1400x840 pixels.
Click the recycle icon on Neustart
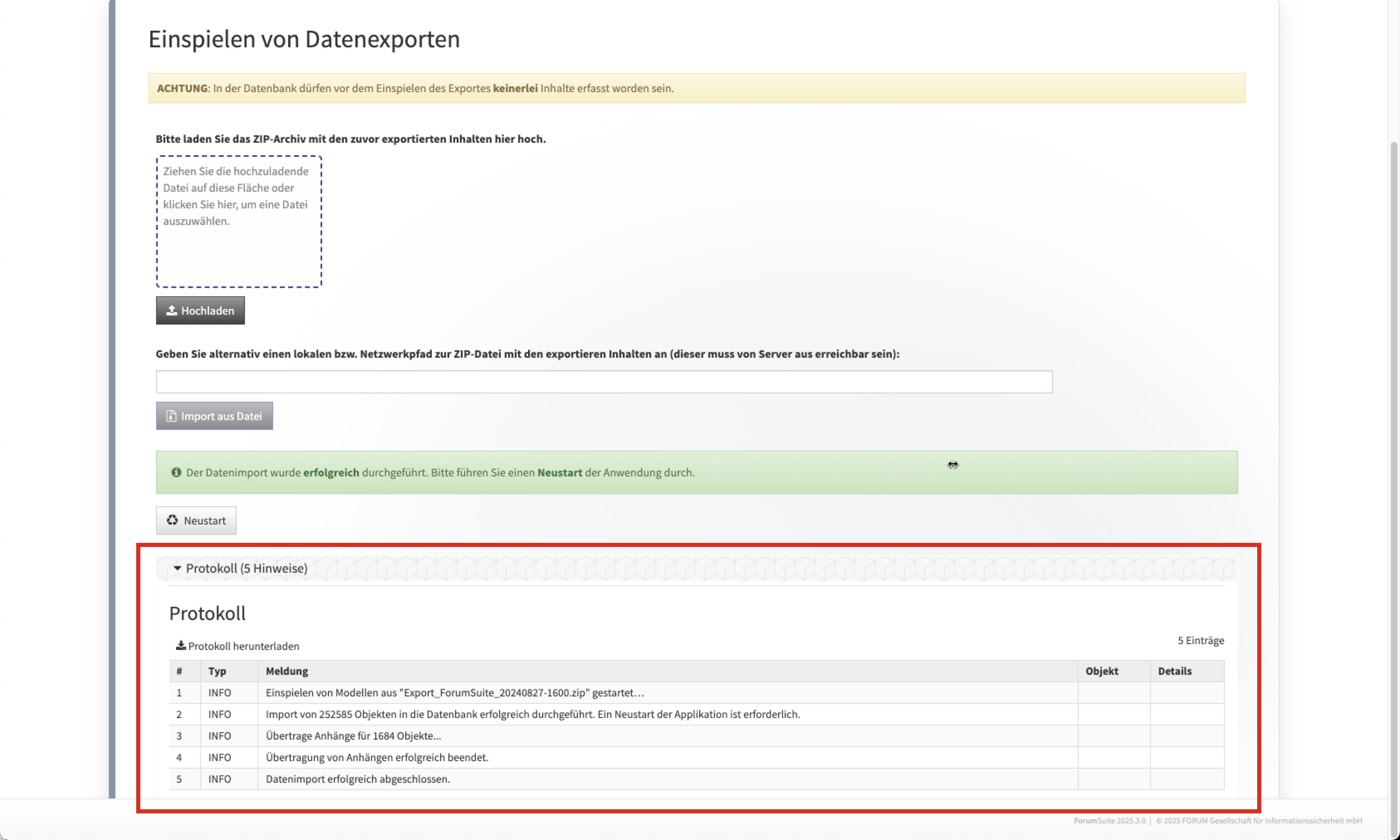click(172, 520)
